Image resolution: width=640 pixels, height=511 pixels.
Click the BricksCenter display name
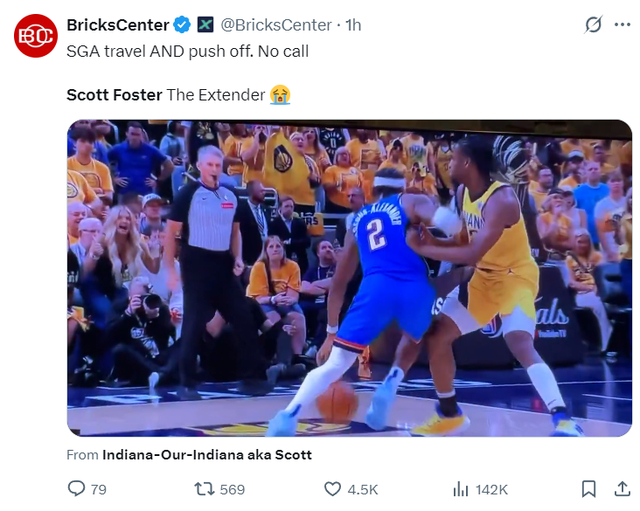point(118,24)
